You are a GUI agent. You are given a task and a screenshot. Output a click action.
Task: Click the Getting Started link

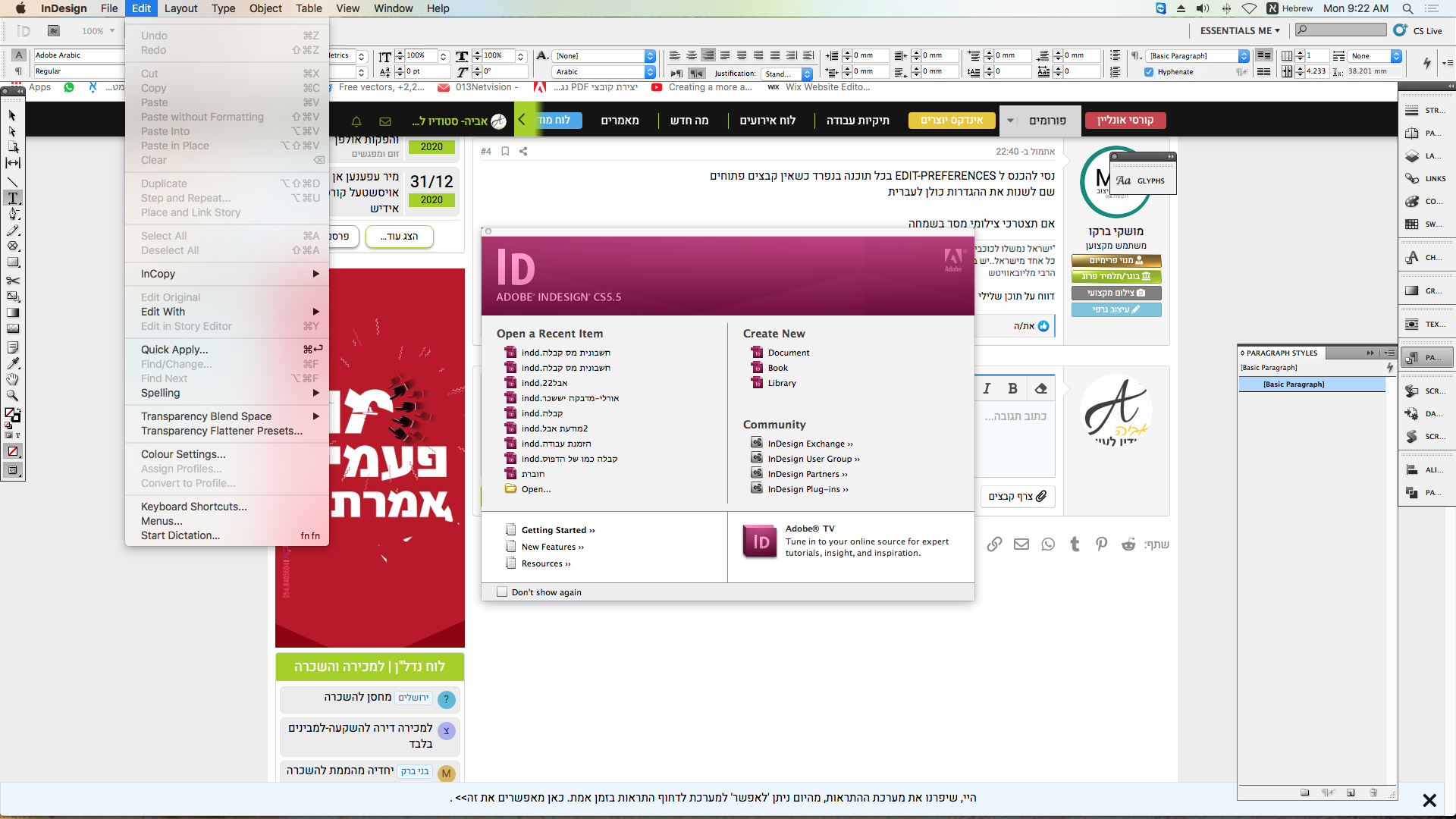tap(557, 529)
